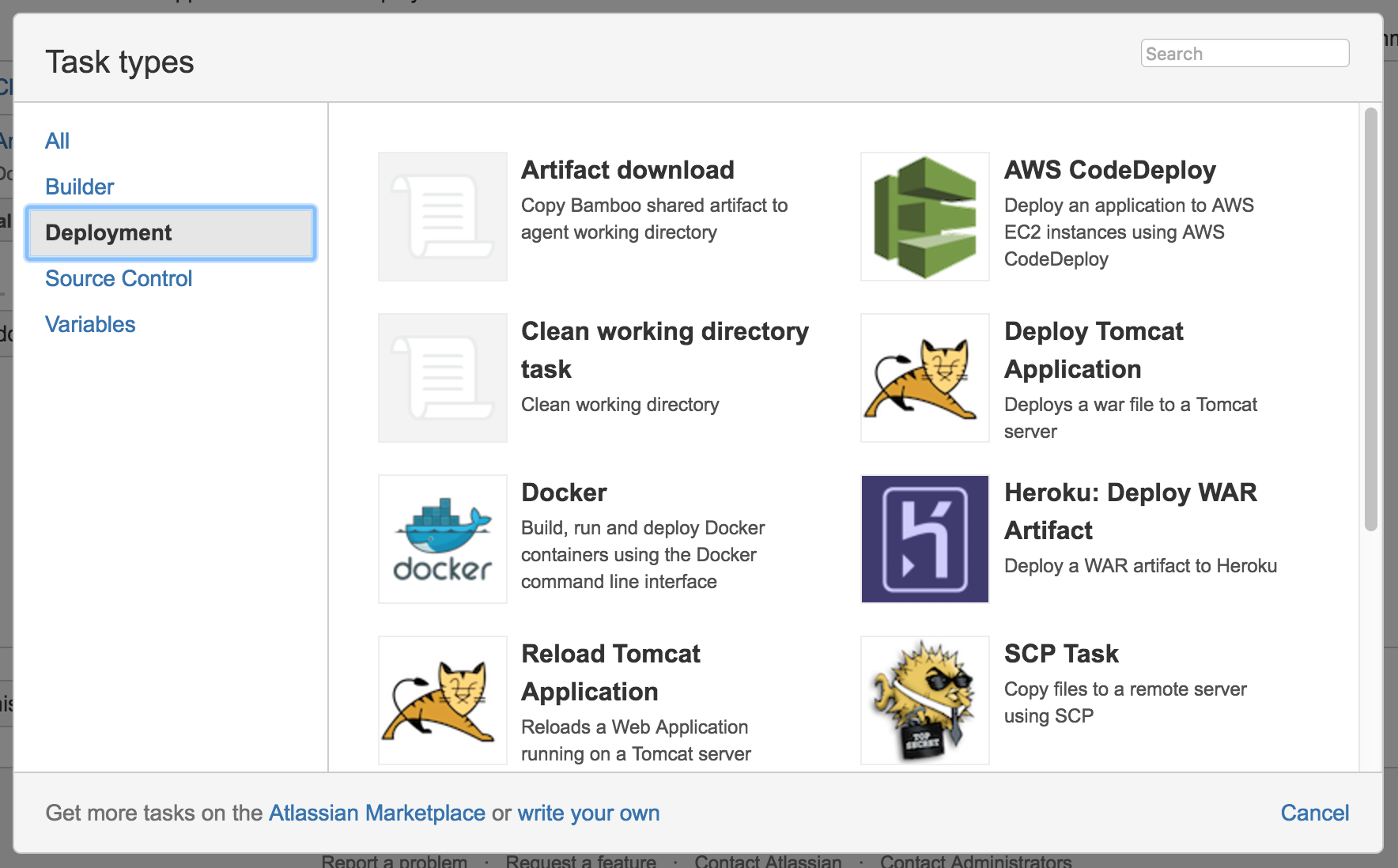The image size is (1398, 868).
Task: Select the Deployment category
Action: point(108,232)
